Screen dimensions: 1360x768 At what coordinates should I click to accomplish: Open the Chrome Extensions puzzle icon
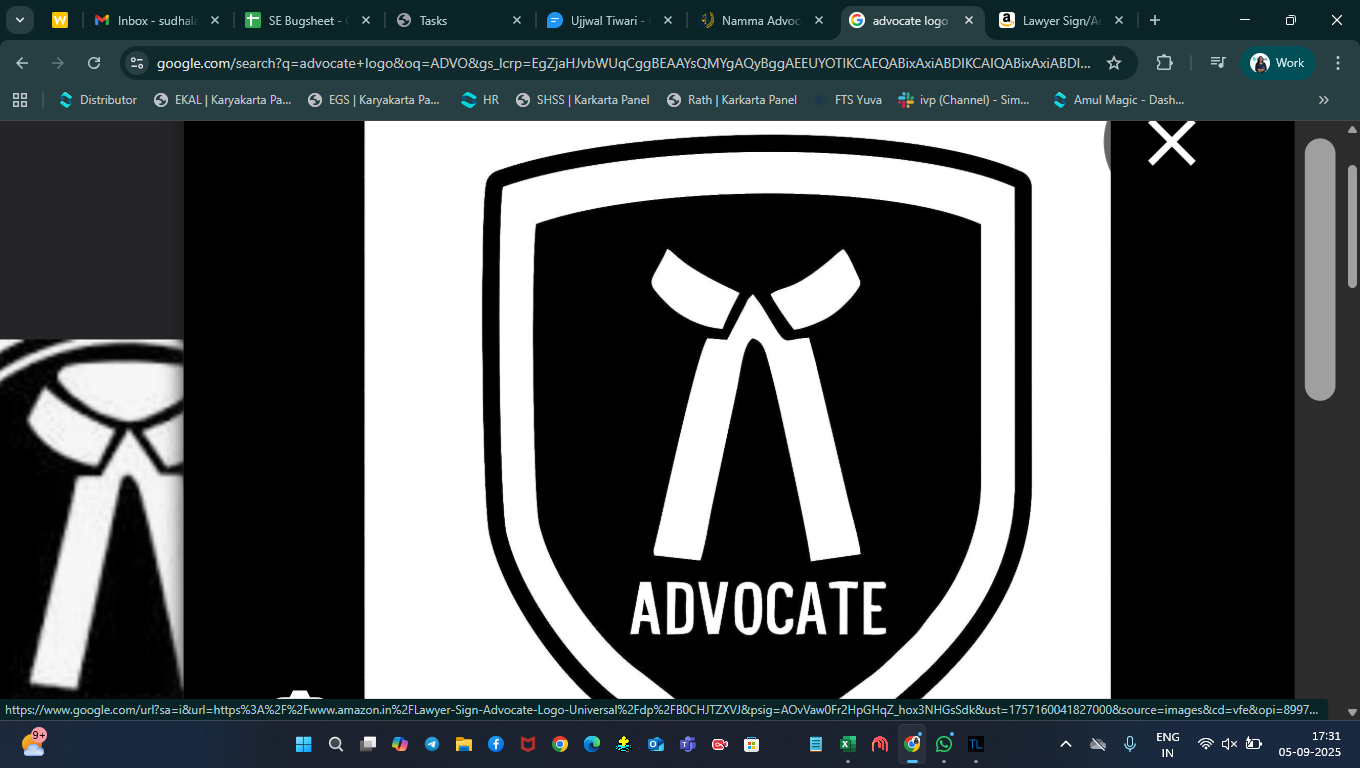(x=1164, y=63)
